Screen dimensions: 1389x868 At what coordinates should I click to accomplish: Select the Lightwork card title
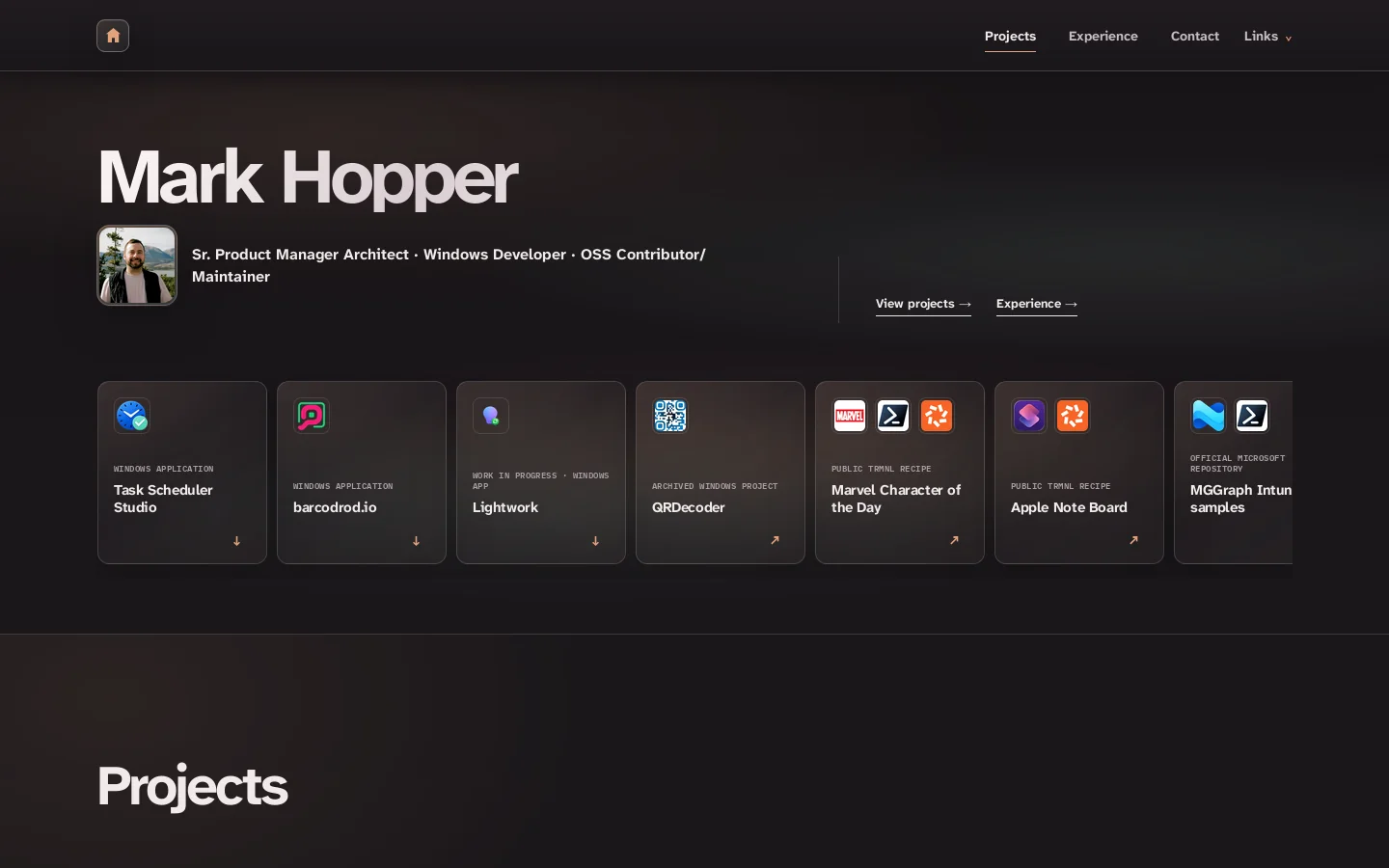505,507
